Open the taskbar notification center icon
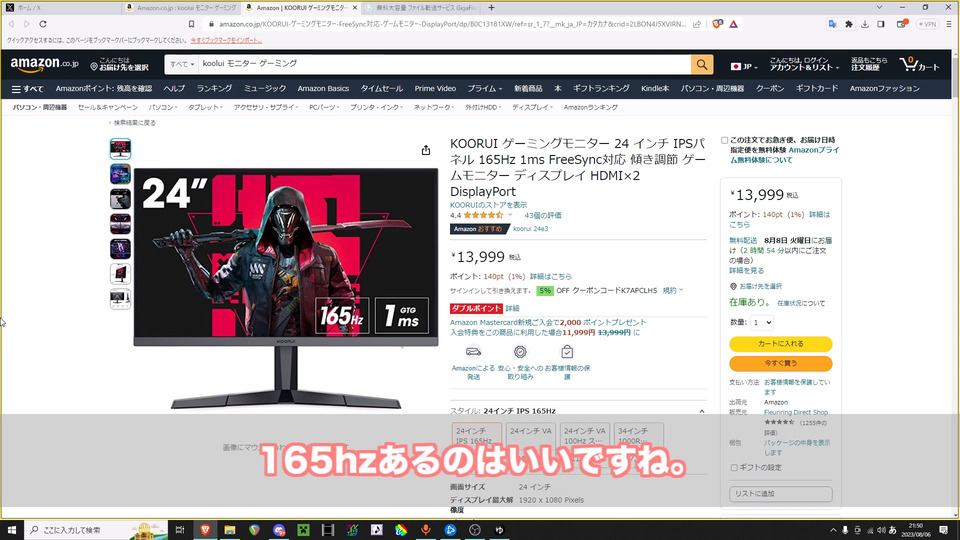960x540 pixels. 943,530
